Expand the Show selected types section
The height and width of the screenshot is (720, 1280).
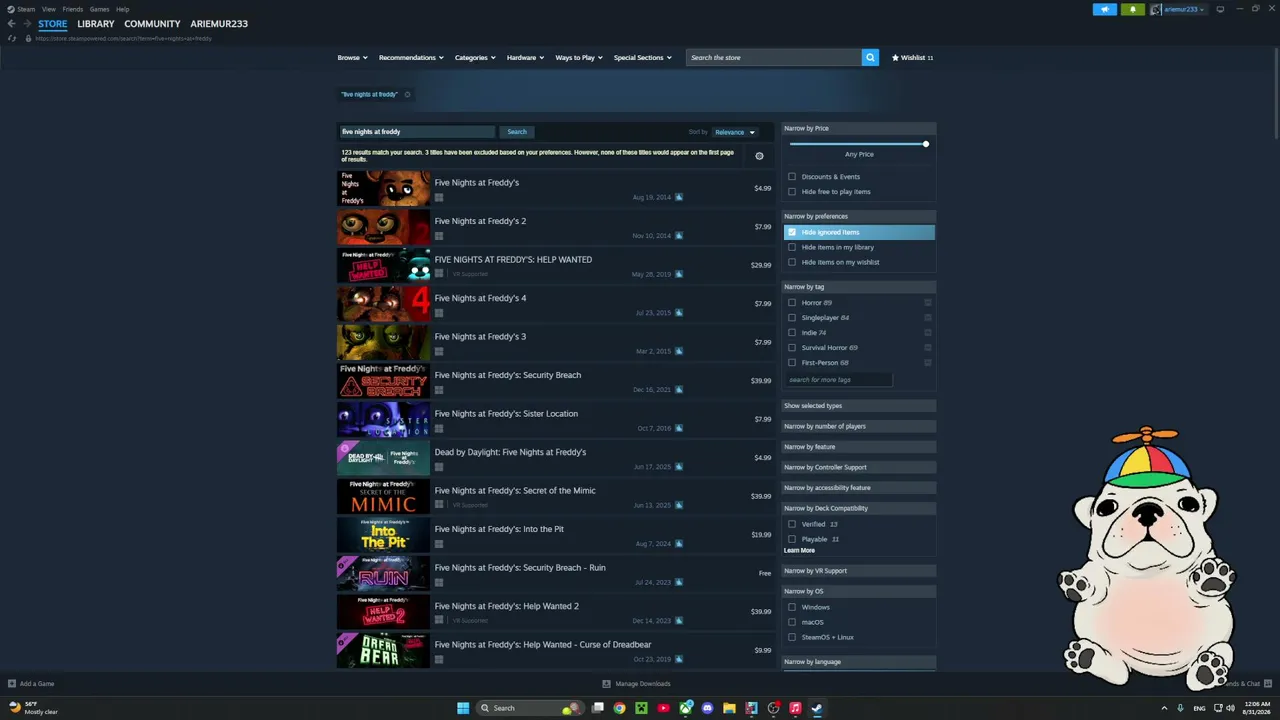coord(858,406)
